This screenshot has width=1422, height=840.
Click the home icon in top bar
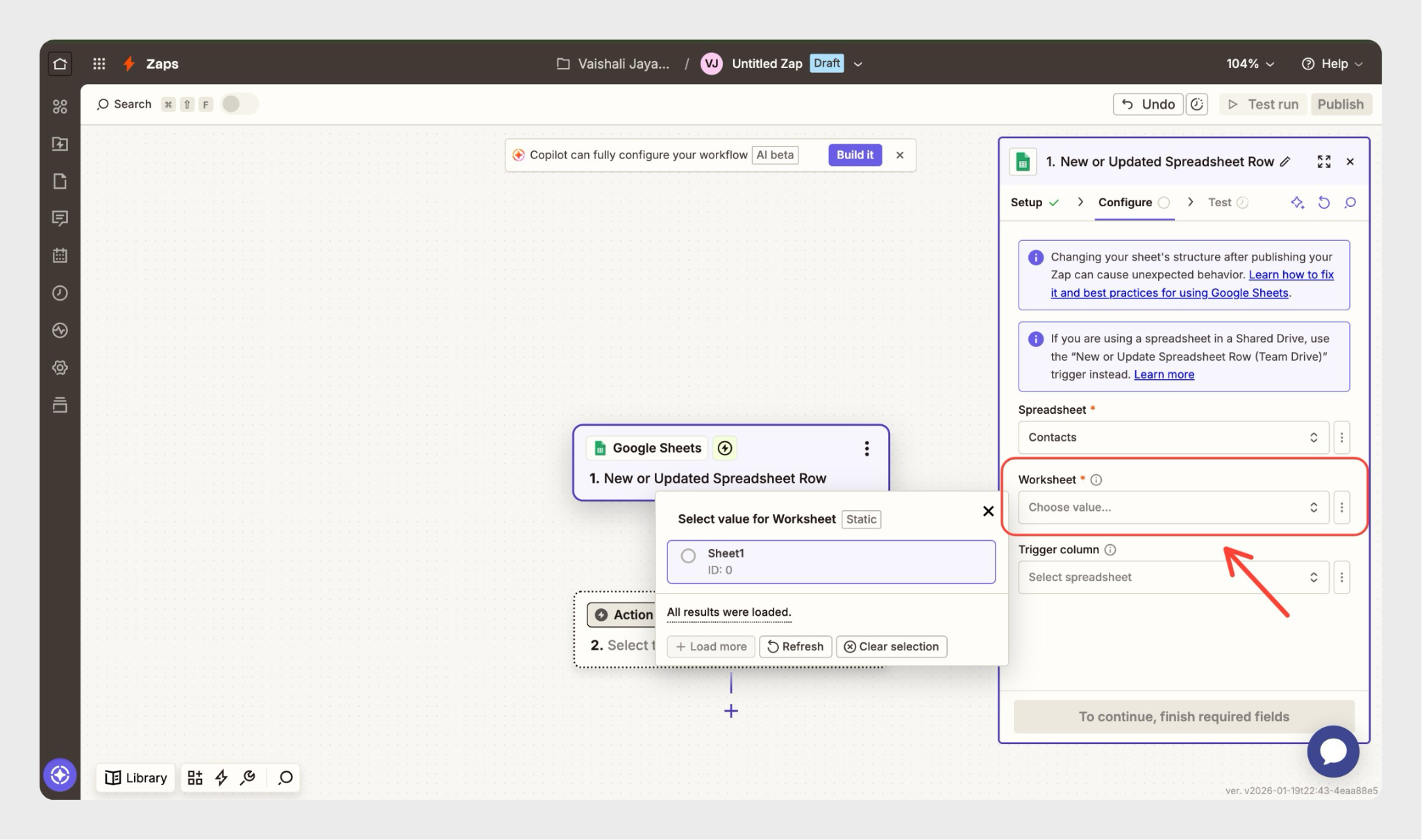60,64
